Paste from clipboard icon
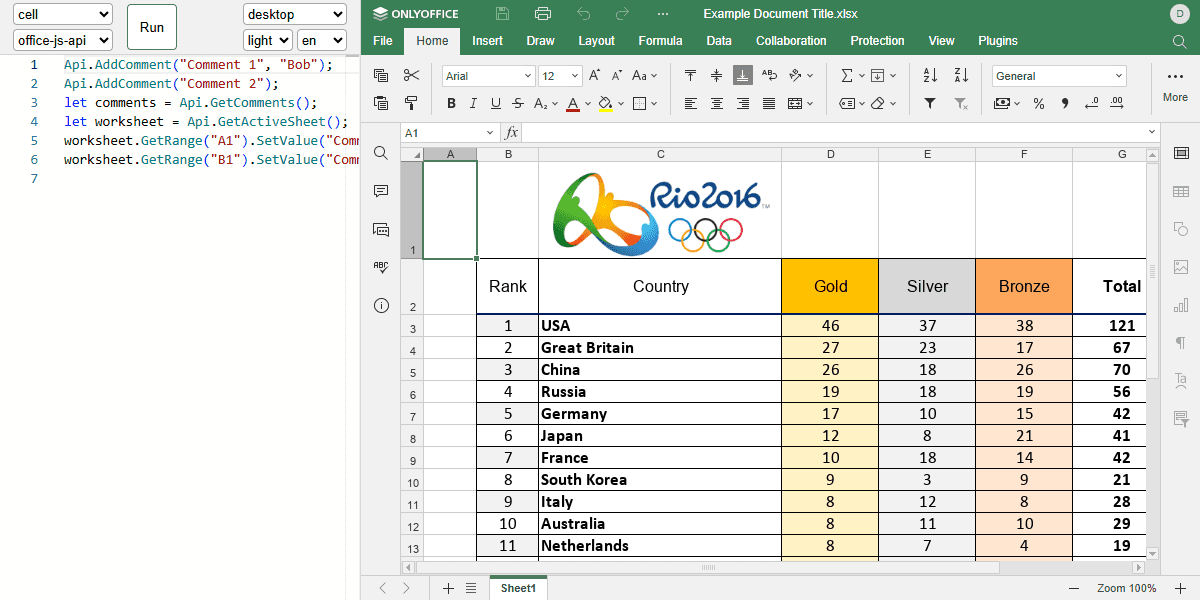1200x600 pixels. [x=380, y=103]
